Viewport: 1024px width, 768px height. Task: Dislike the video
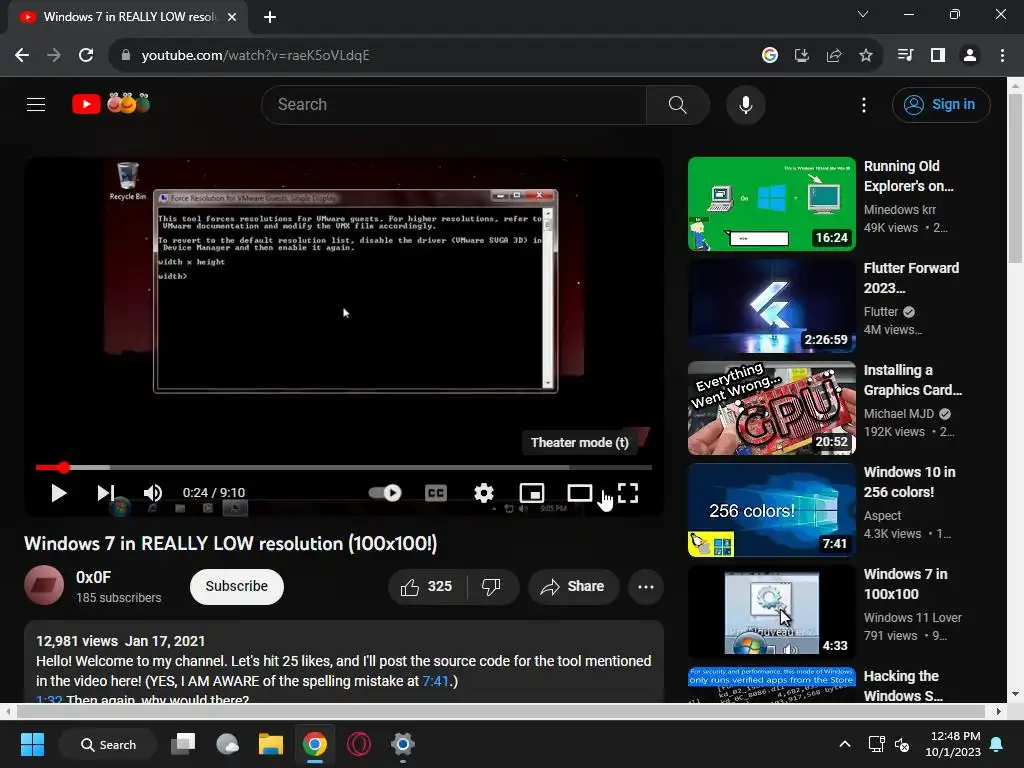tap(492, 586)
